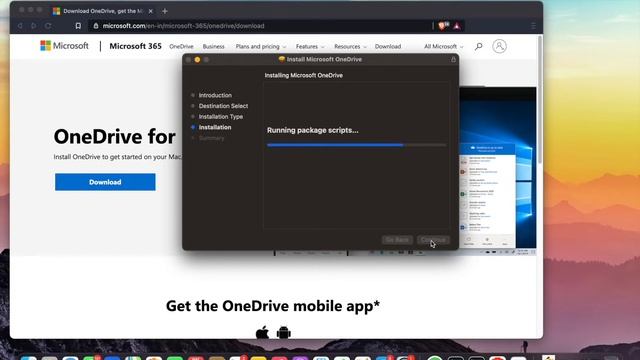This screenshot has height=360, width=640.
Task: Open the OneDrive nav link
Action: click(x=181, y=47)
